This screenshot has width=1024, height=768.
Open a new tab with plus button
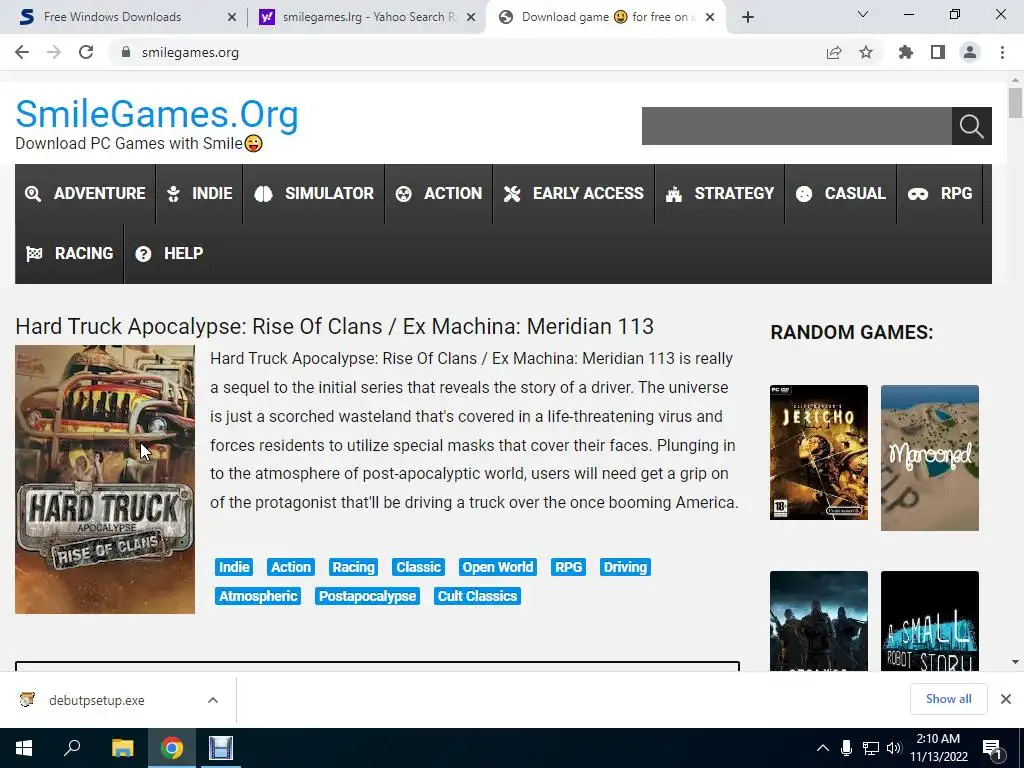[x=748, y=17]
